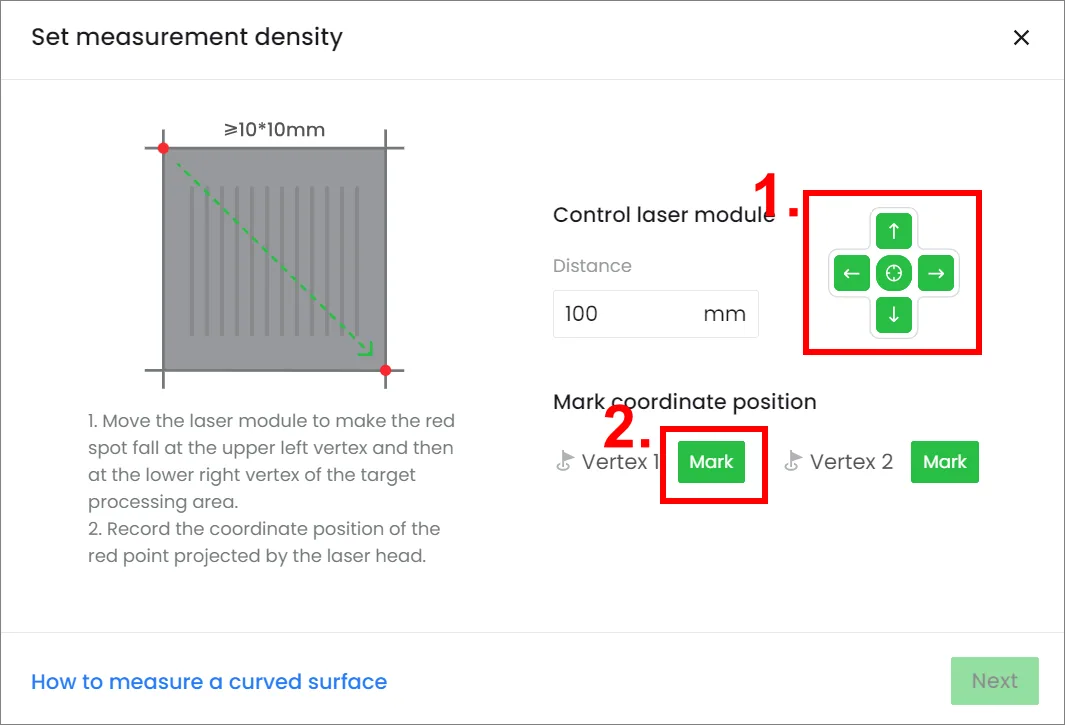
Task: Click the Vertex 1 flag icon
Action: point(564,461)
